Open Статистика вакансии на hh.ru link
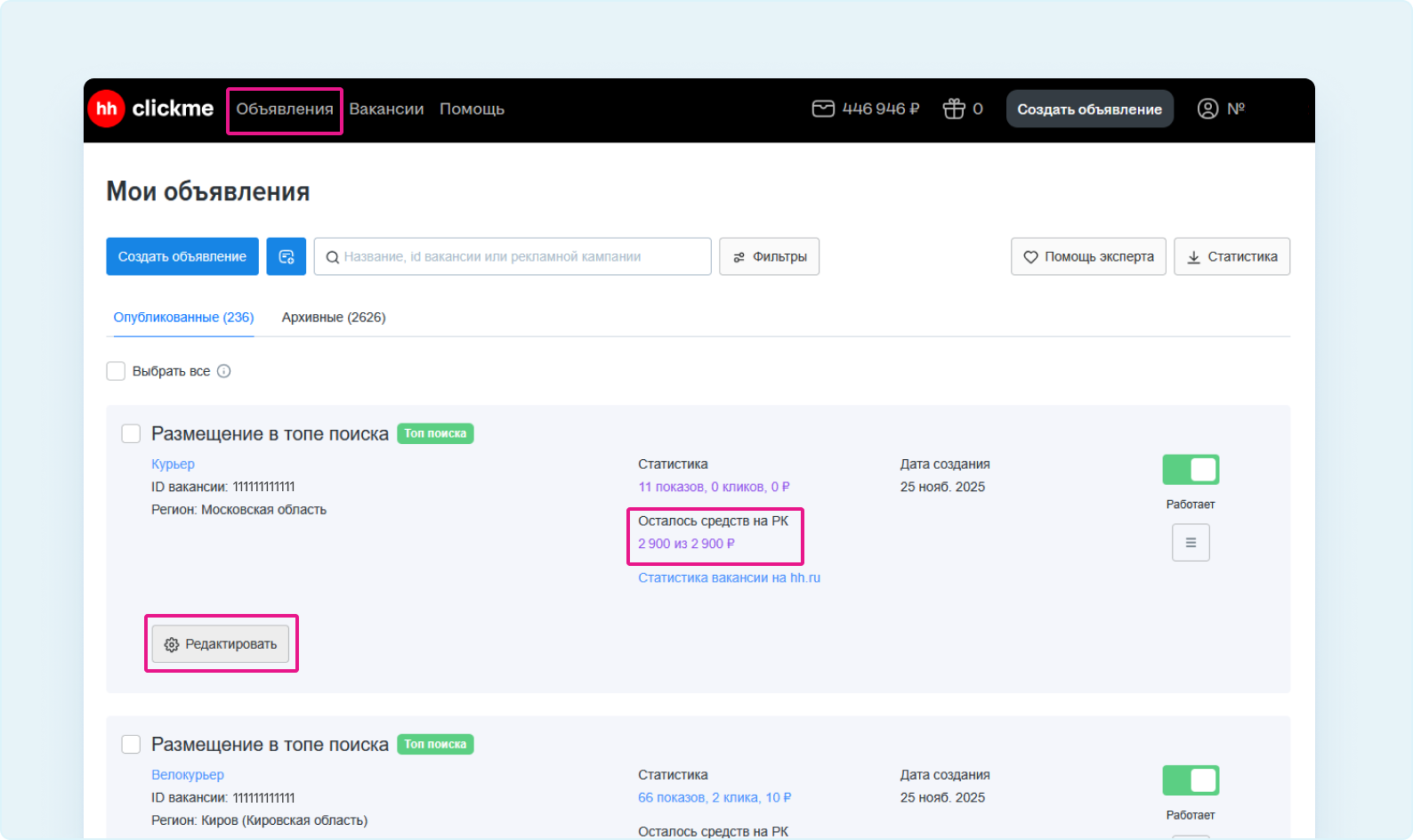The image size is (1413, 840). click(729, 577)
